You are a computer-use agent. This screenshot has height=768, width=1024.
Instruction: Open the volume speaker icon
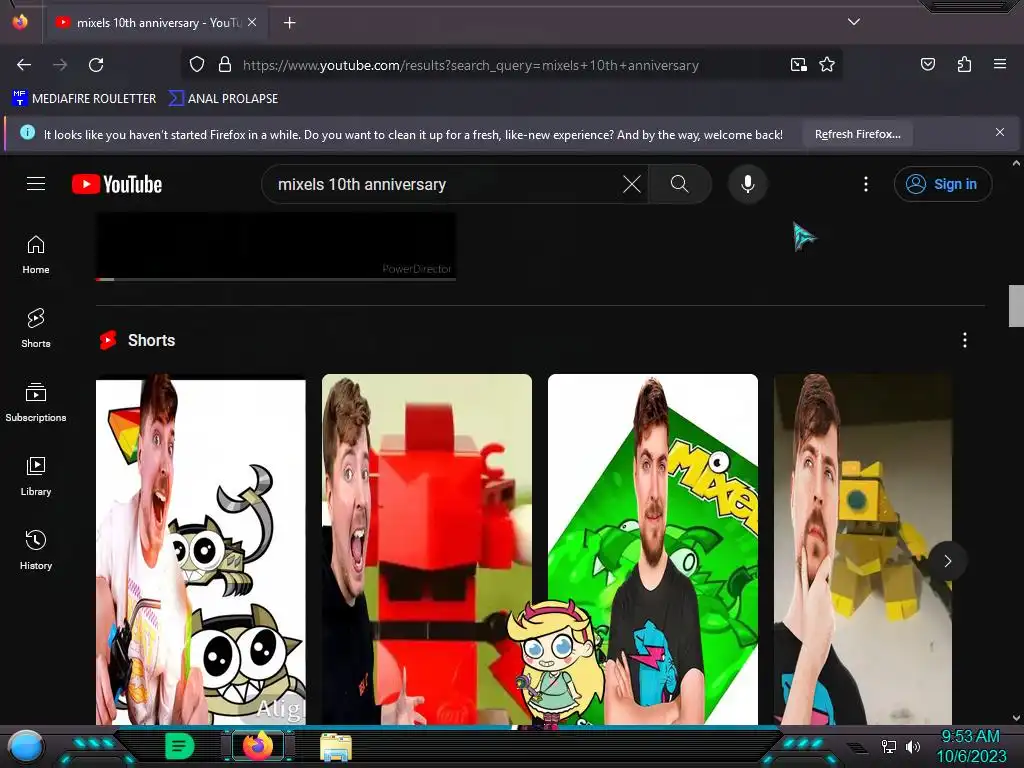pyautogui.click(x=912, y=746)
